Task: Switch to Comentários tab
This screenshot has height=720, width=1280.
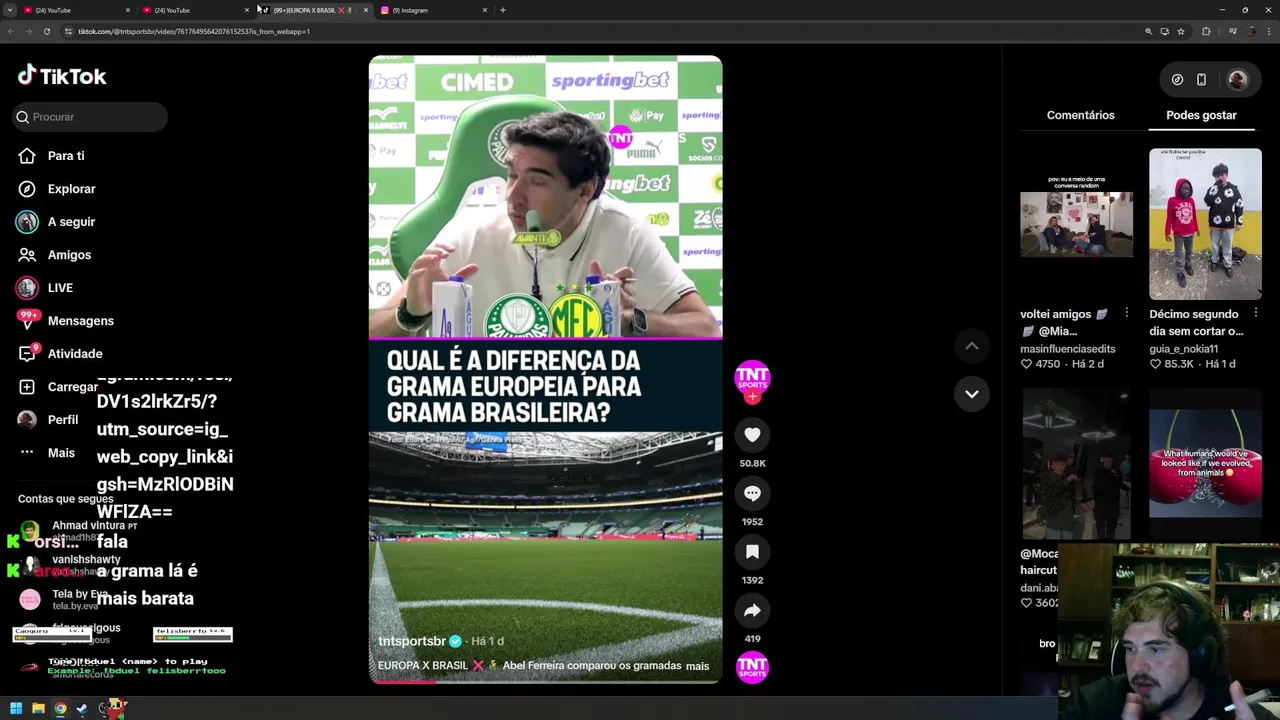Action: click(1080, 115)
